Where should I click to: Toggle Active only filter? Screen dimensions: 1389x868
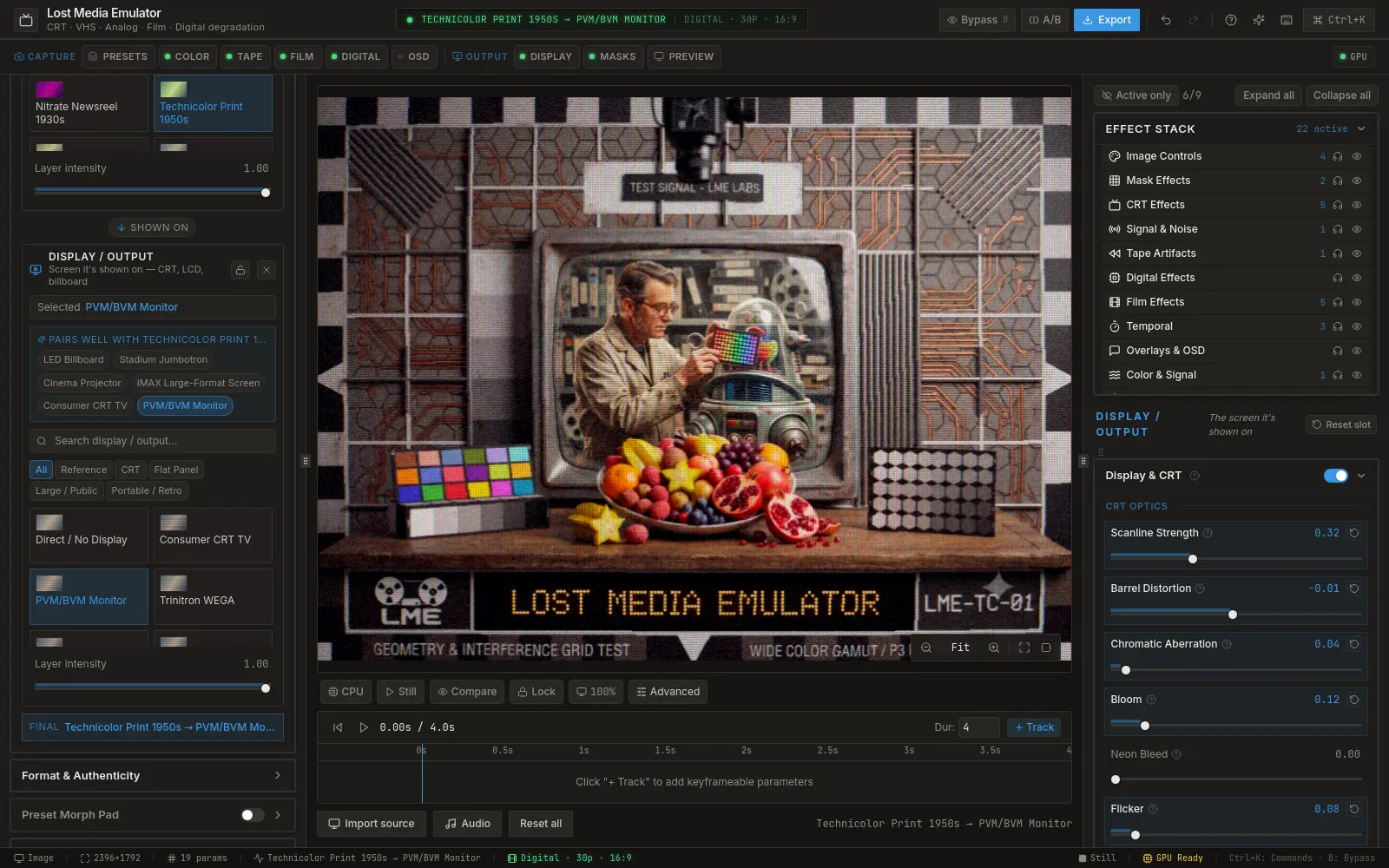1136,95
